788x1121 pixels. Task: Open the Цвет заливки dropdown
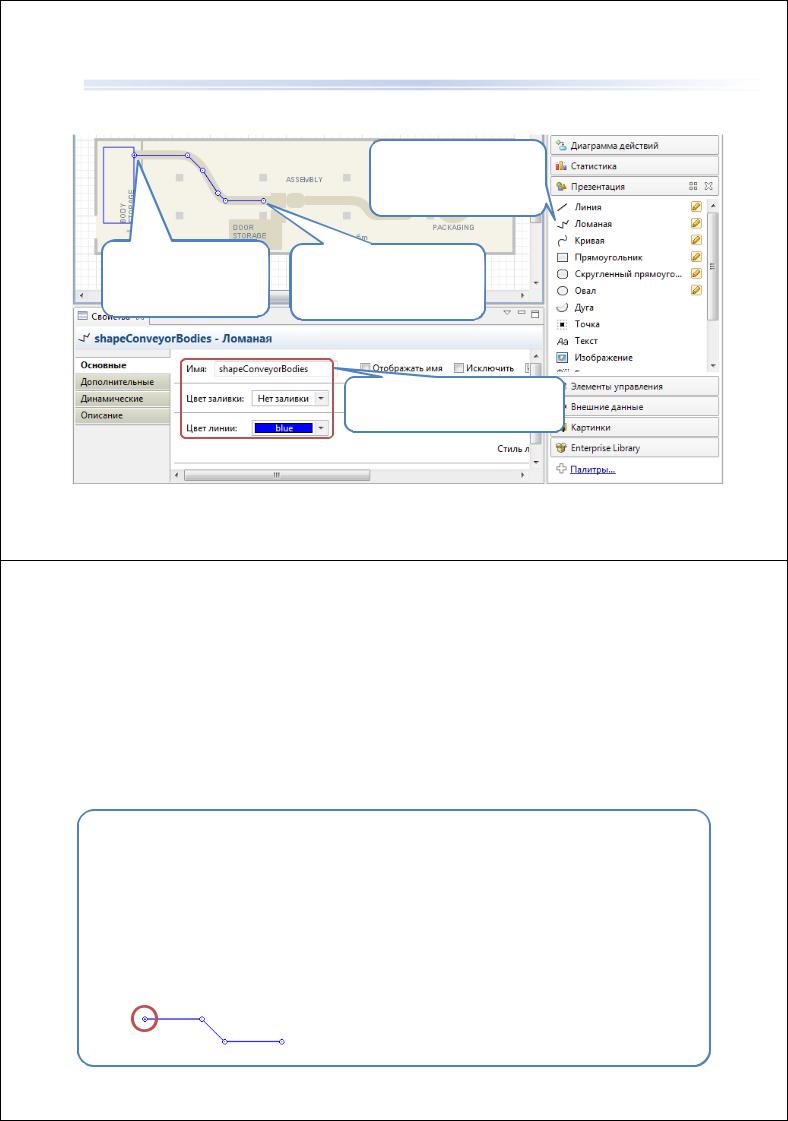click(x=321, y=398)
